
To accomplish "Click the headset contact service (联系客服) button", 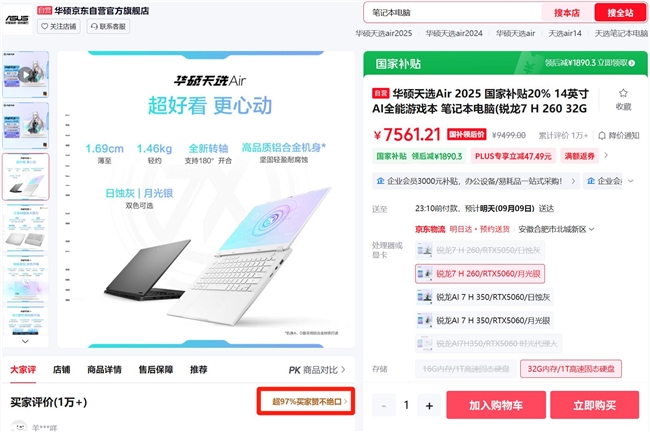I will [108, 26].
